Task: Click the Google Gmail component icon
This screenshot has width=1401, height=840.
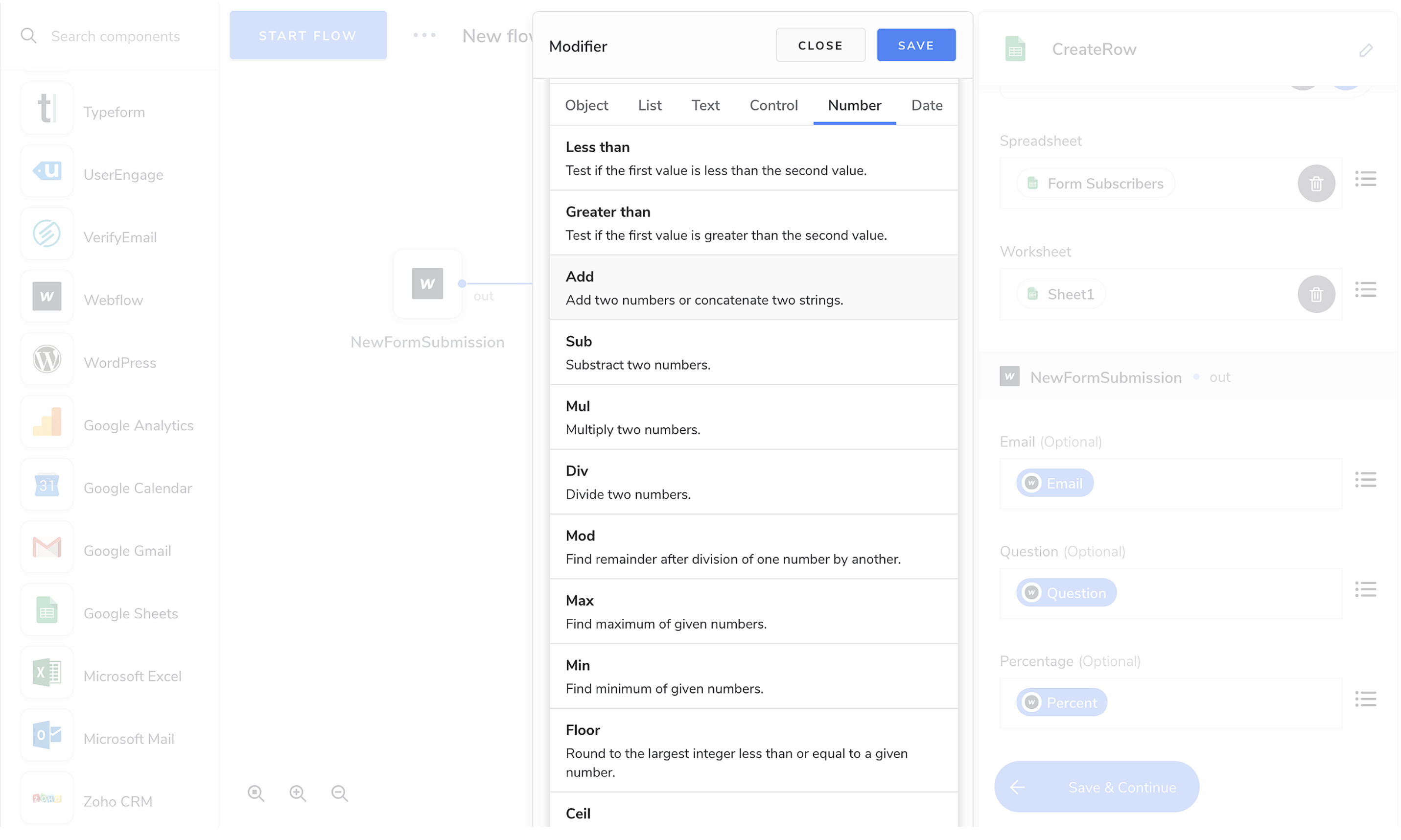Action: (47, 548)
